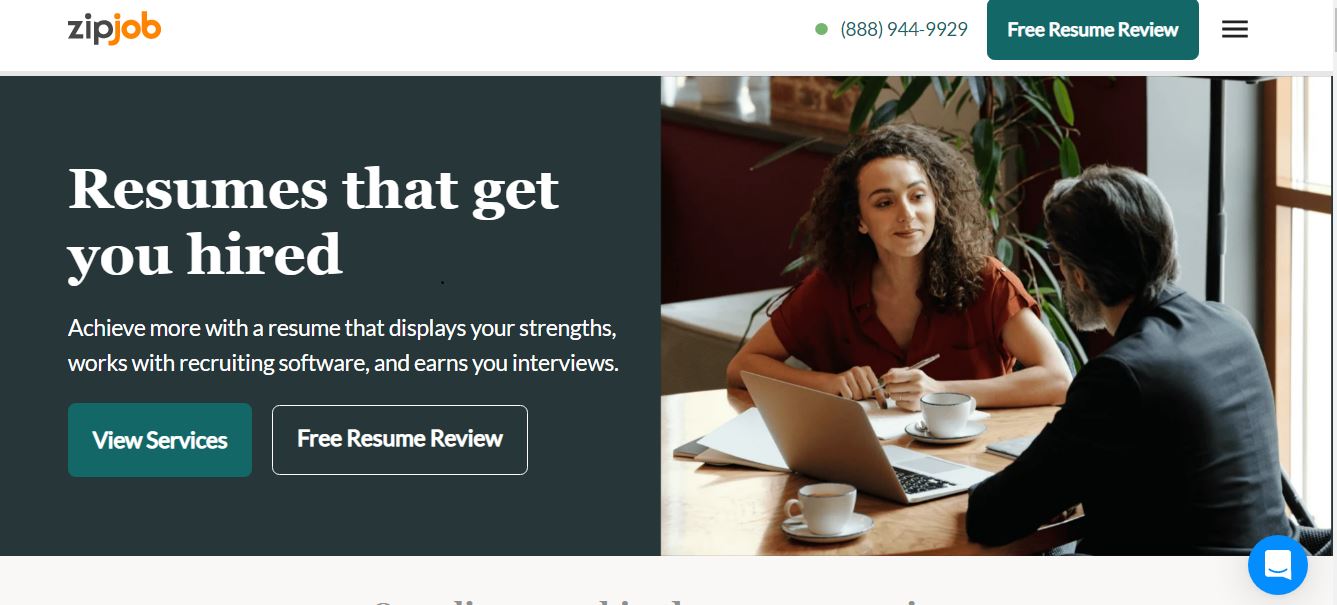Open the hamburger navigation menu
This screenshot has height=605, width=1337.
click(1235, 30)
